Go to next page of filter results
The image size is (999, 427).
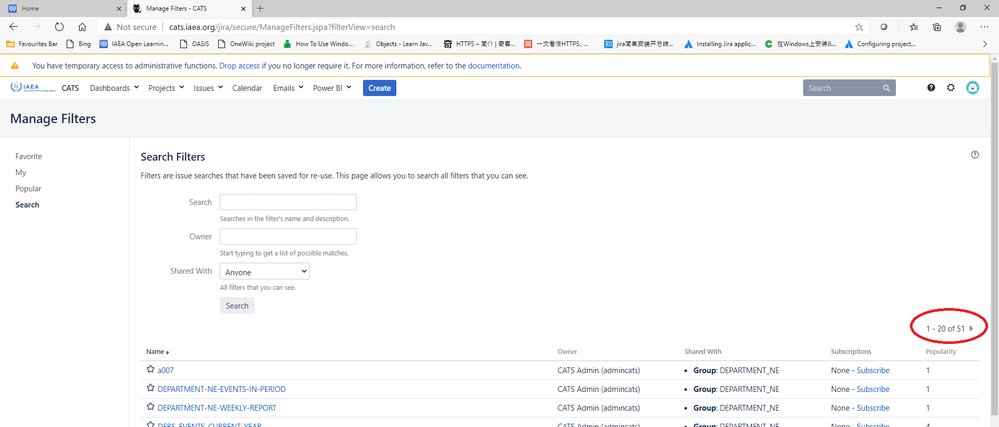click(971, 328)
